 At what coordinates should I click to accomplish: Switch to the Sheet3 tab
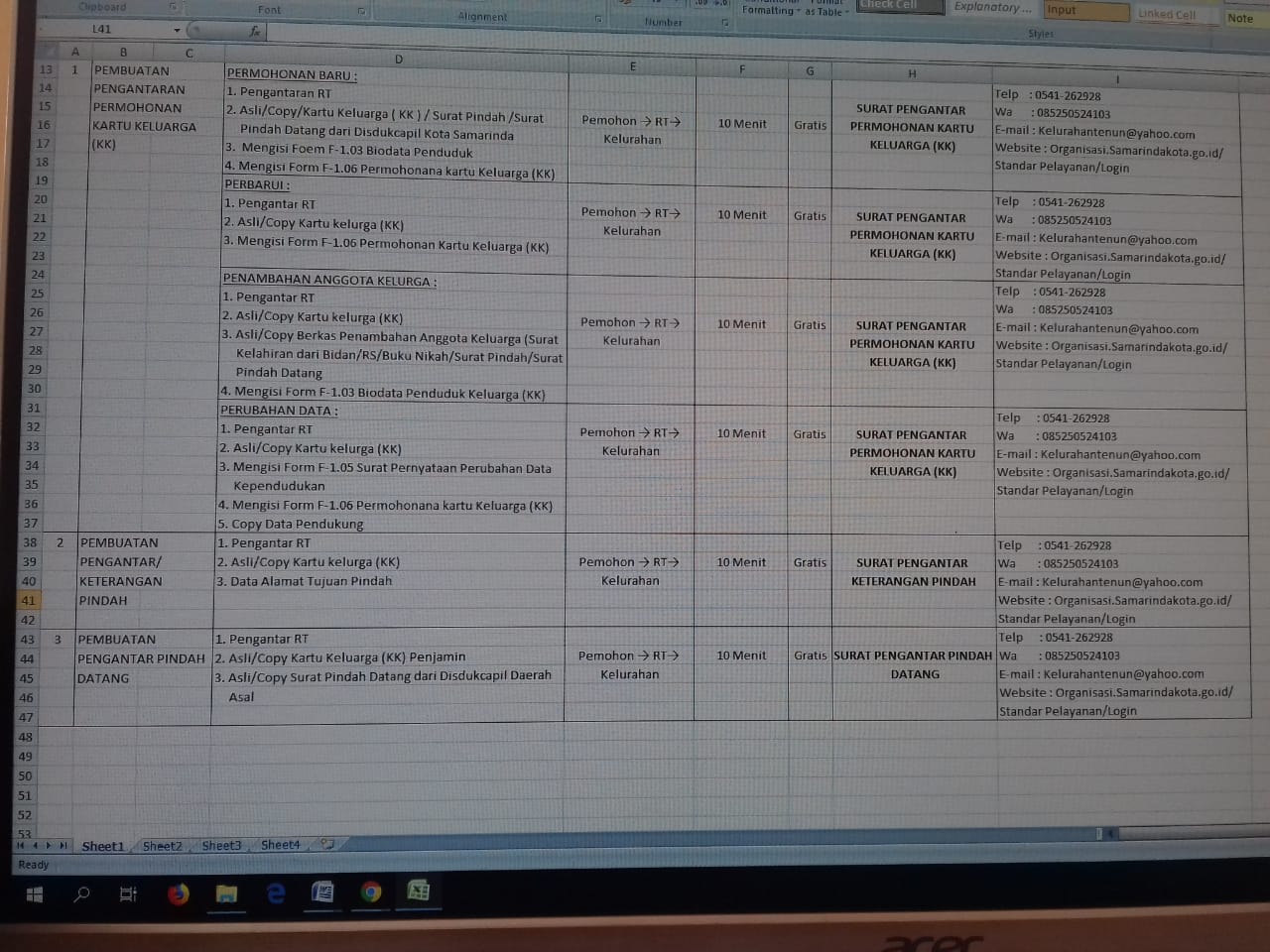tap(221, 845)
